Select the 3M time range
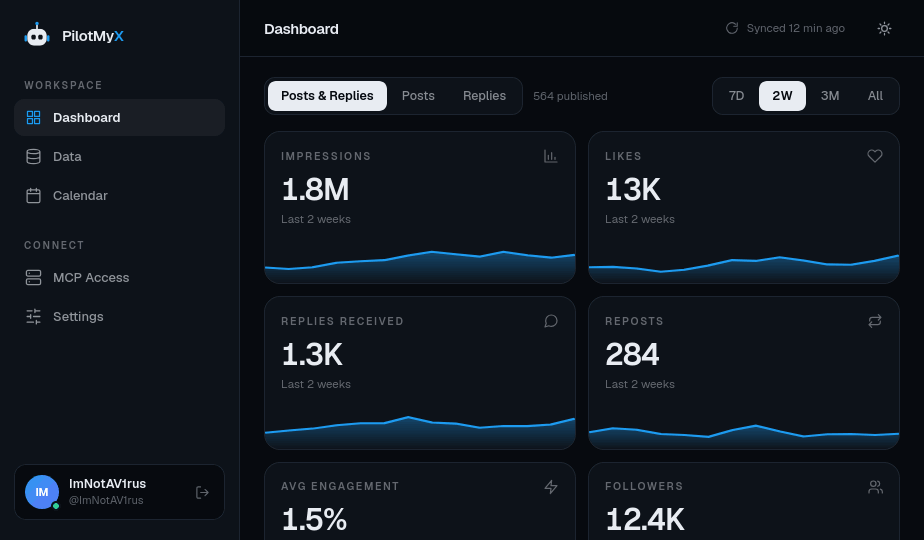 (x=830, y=96)
